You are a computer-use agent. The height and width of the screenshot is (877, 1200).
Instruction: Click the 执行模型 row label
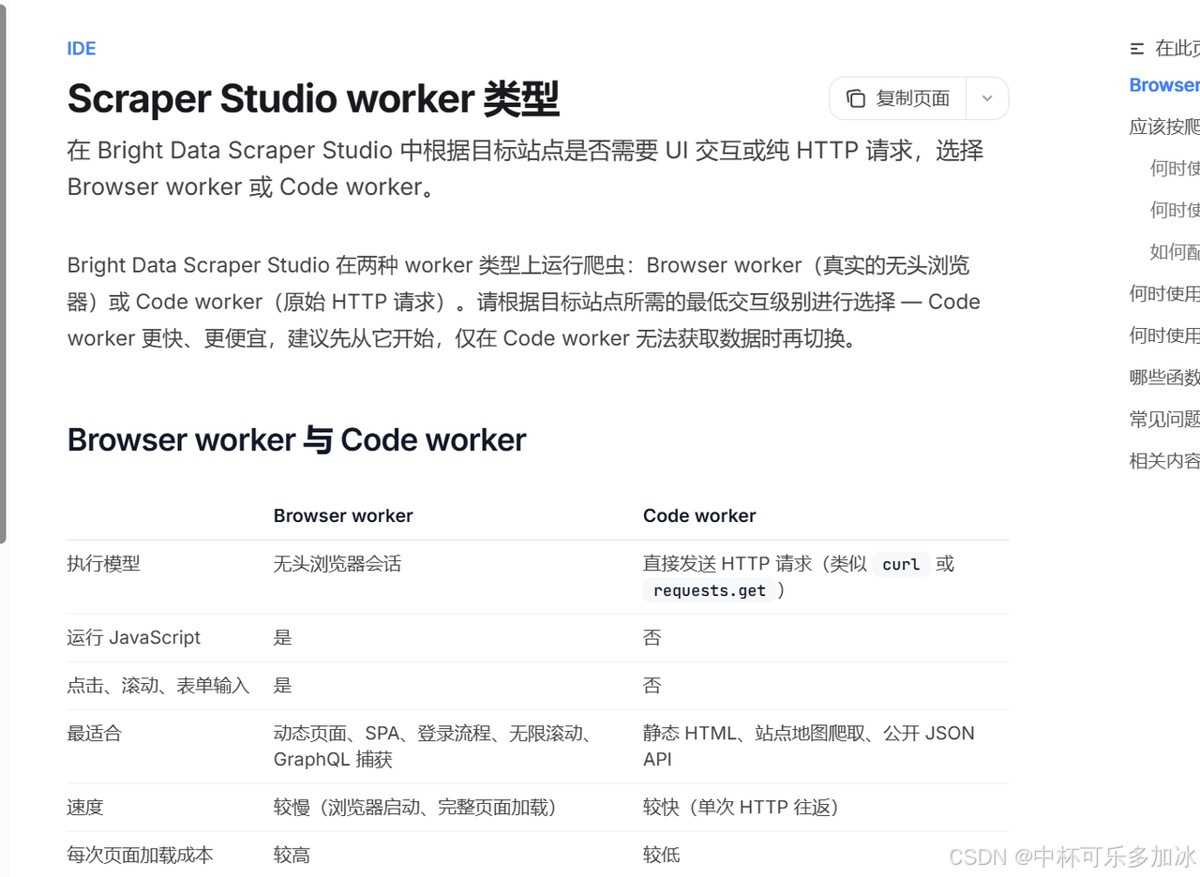point(104,564)
